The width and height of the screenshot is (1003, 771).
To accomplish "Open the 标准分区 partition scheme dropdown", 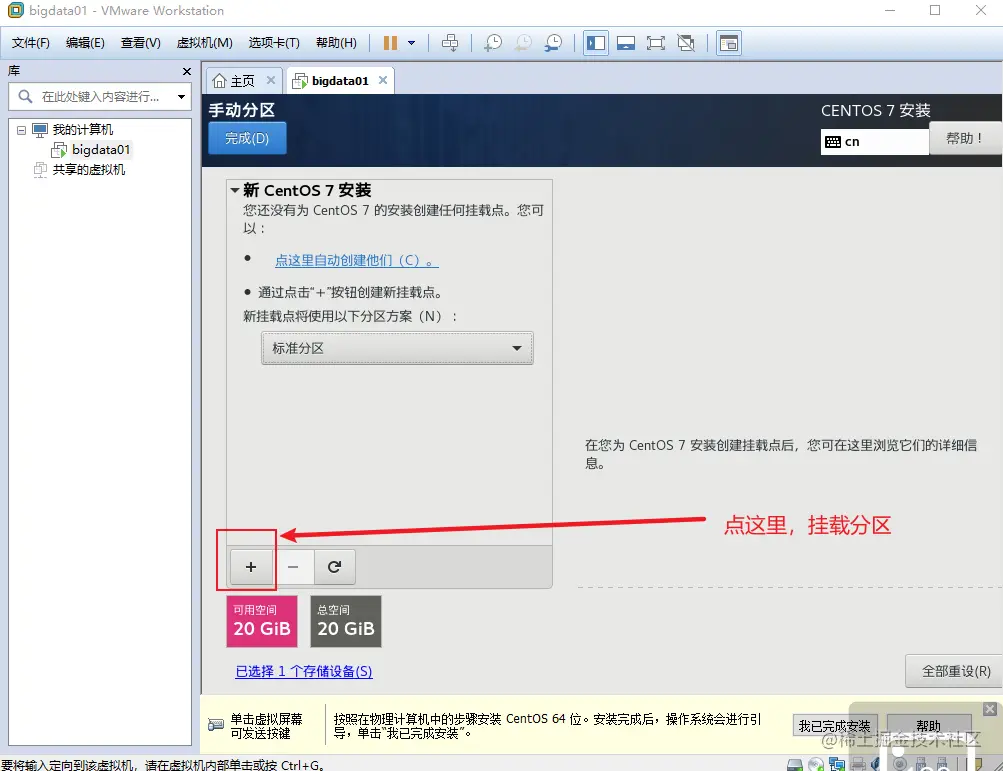I will coord(397,348).
